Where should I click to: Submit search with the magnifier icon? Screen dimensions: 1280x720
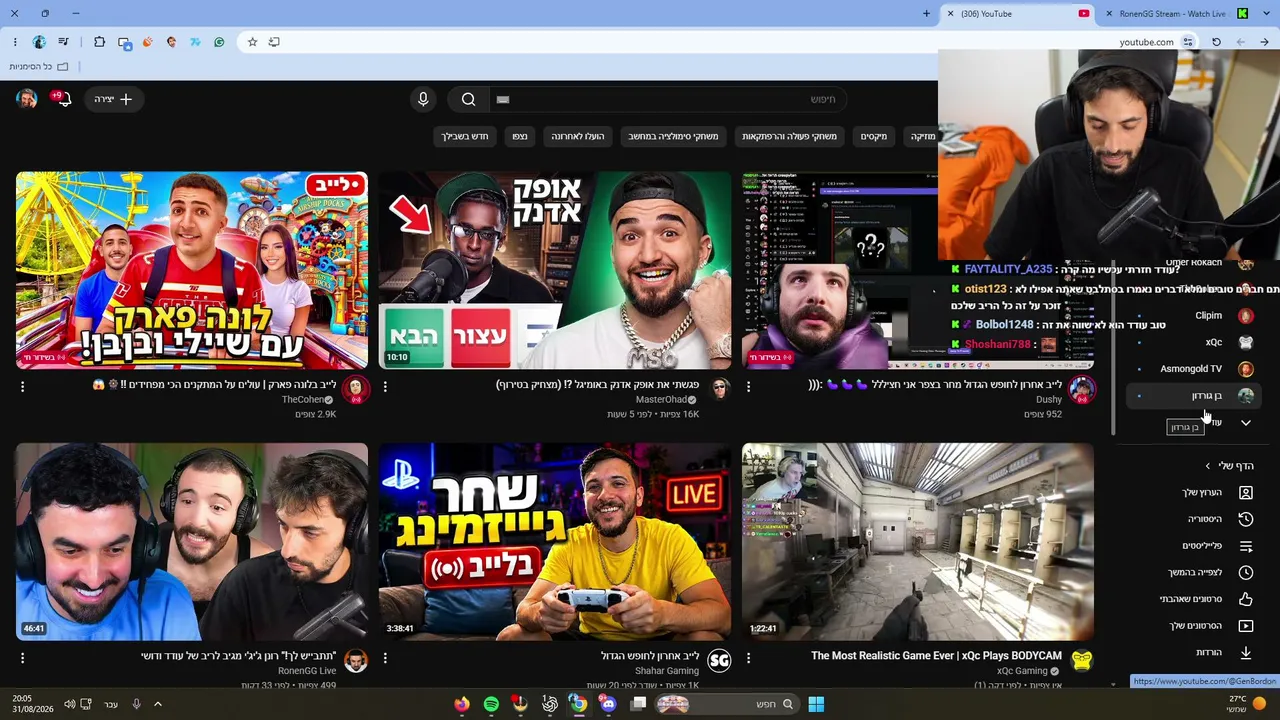click(x=468, y=99)
